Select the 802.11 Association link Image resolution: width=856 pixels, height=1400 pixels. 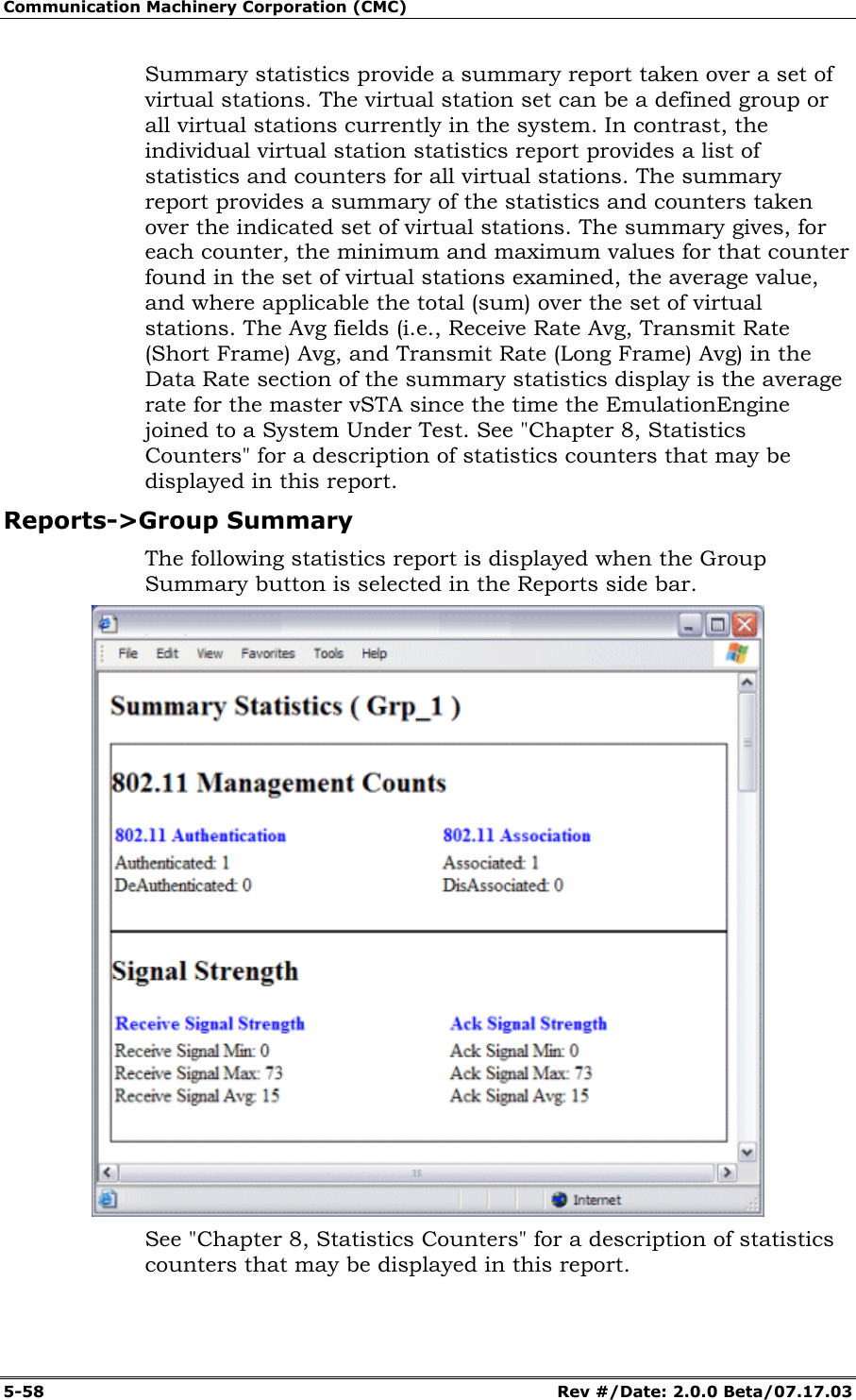coord(516,835)
